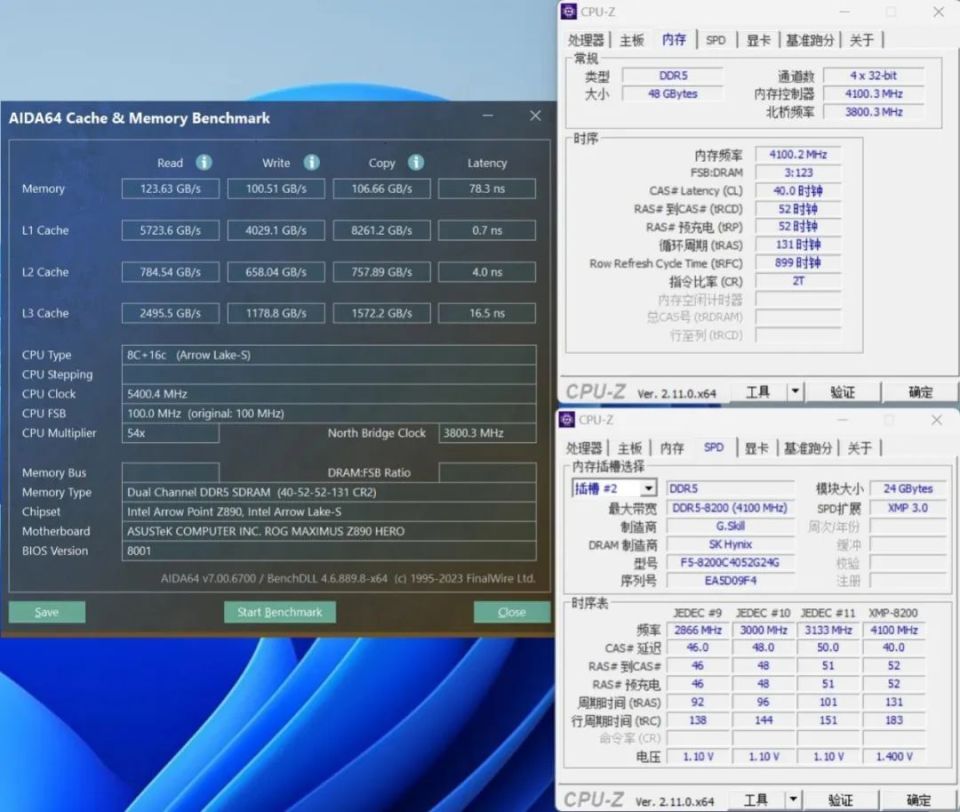Close the lower CPU-Z window
This screenshot has width=960, height=812.
coord(936,419)
